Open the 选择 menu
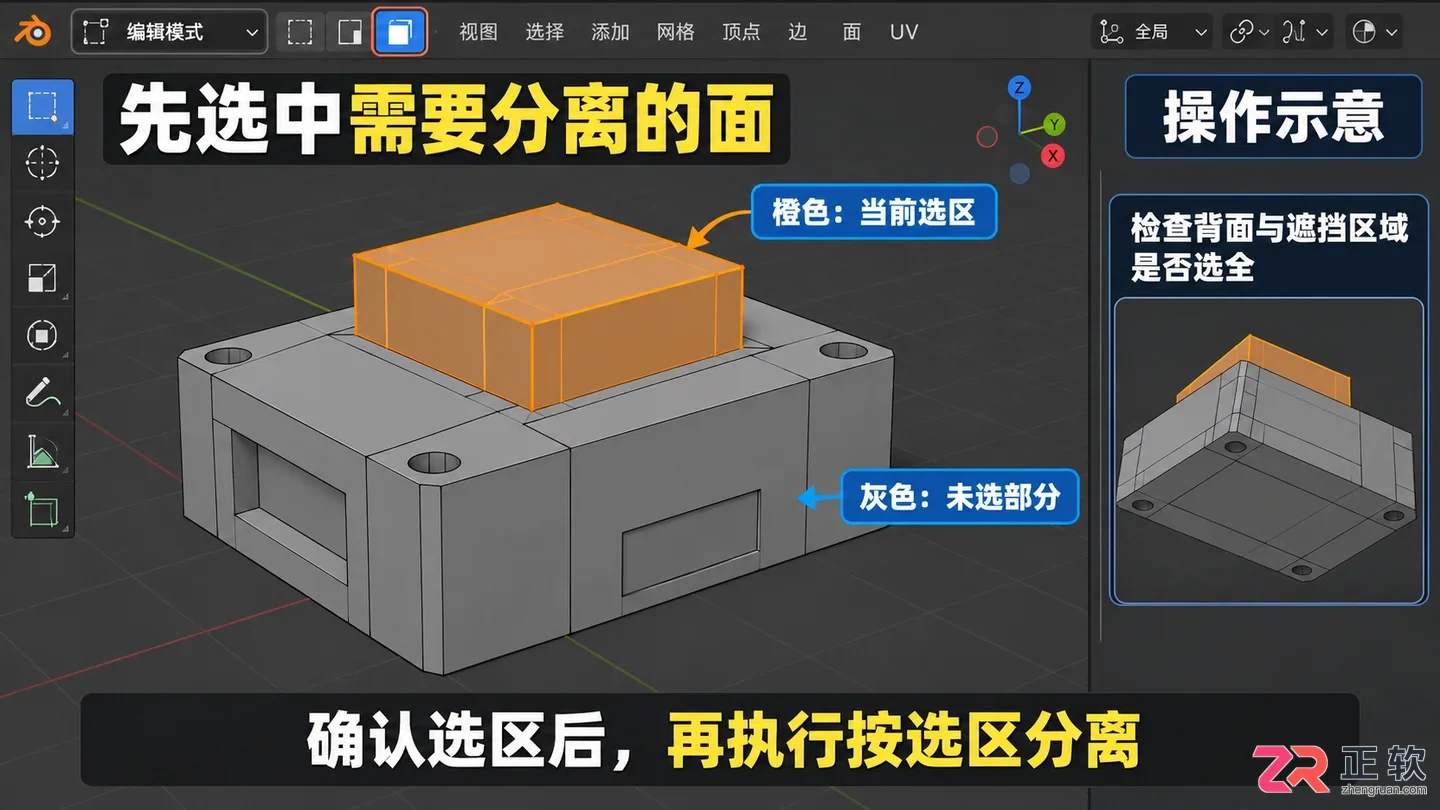Image resolution: width=1440 pixels, height=810 pixels. click(544, 32)
